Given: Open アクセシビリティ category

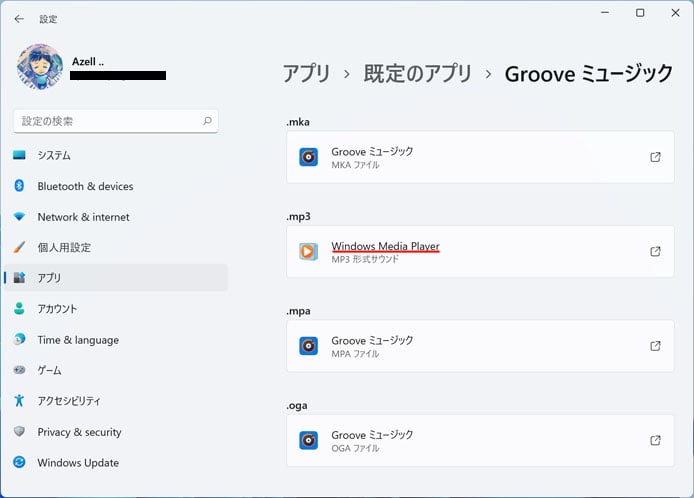Looking at the screenshot, I should tap(116, 401).
